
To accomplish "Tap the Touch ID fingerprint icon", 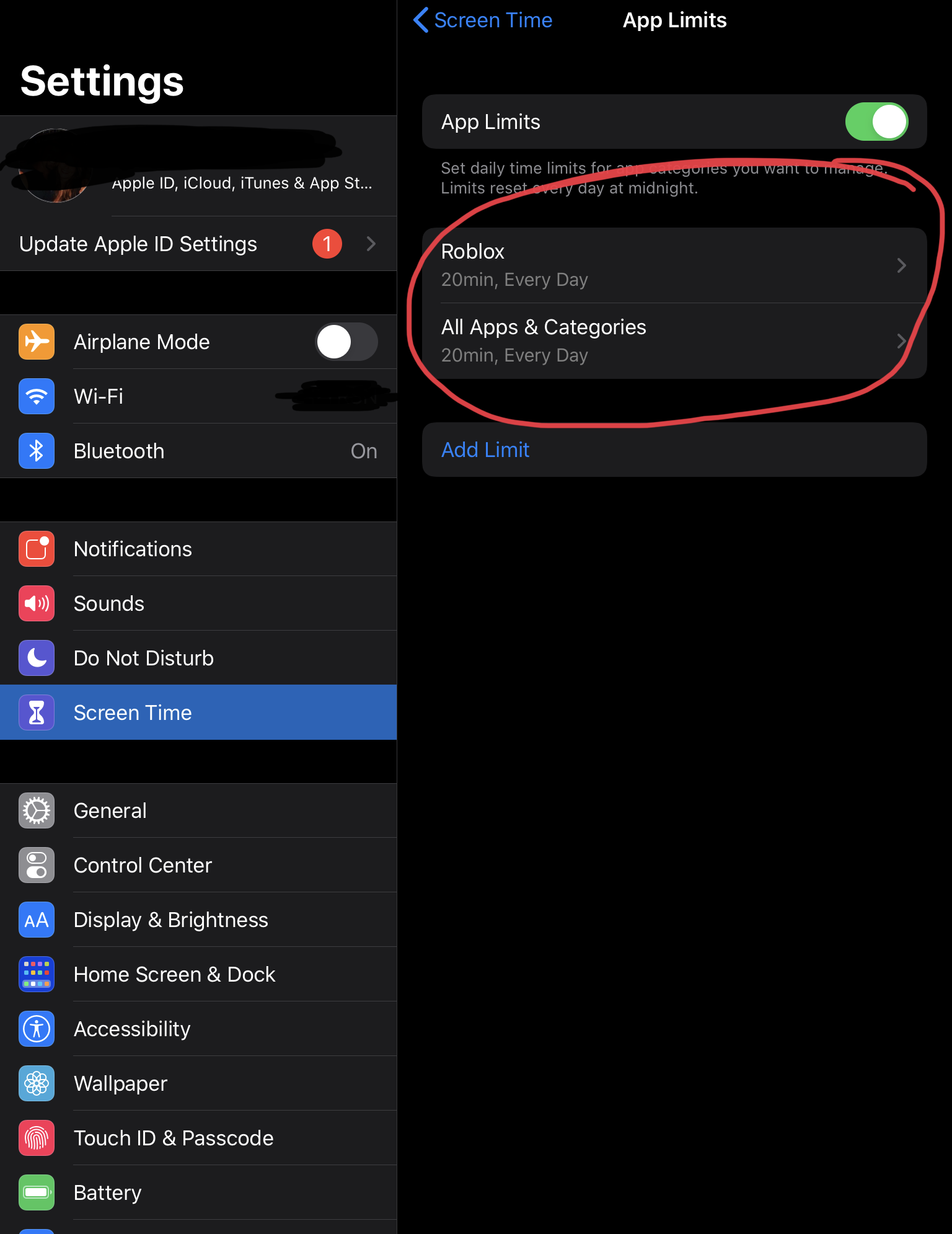I will point(37,1138).
